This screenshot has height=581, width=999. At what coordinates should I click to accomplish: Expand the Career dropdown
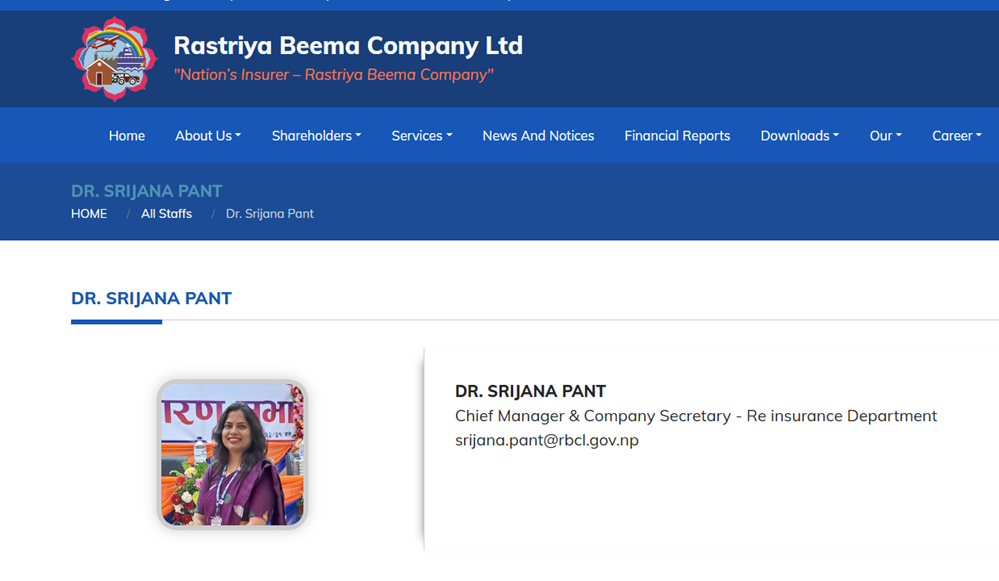[x=957, y=136]
